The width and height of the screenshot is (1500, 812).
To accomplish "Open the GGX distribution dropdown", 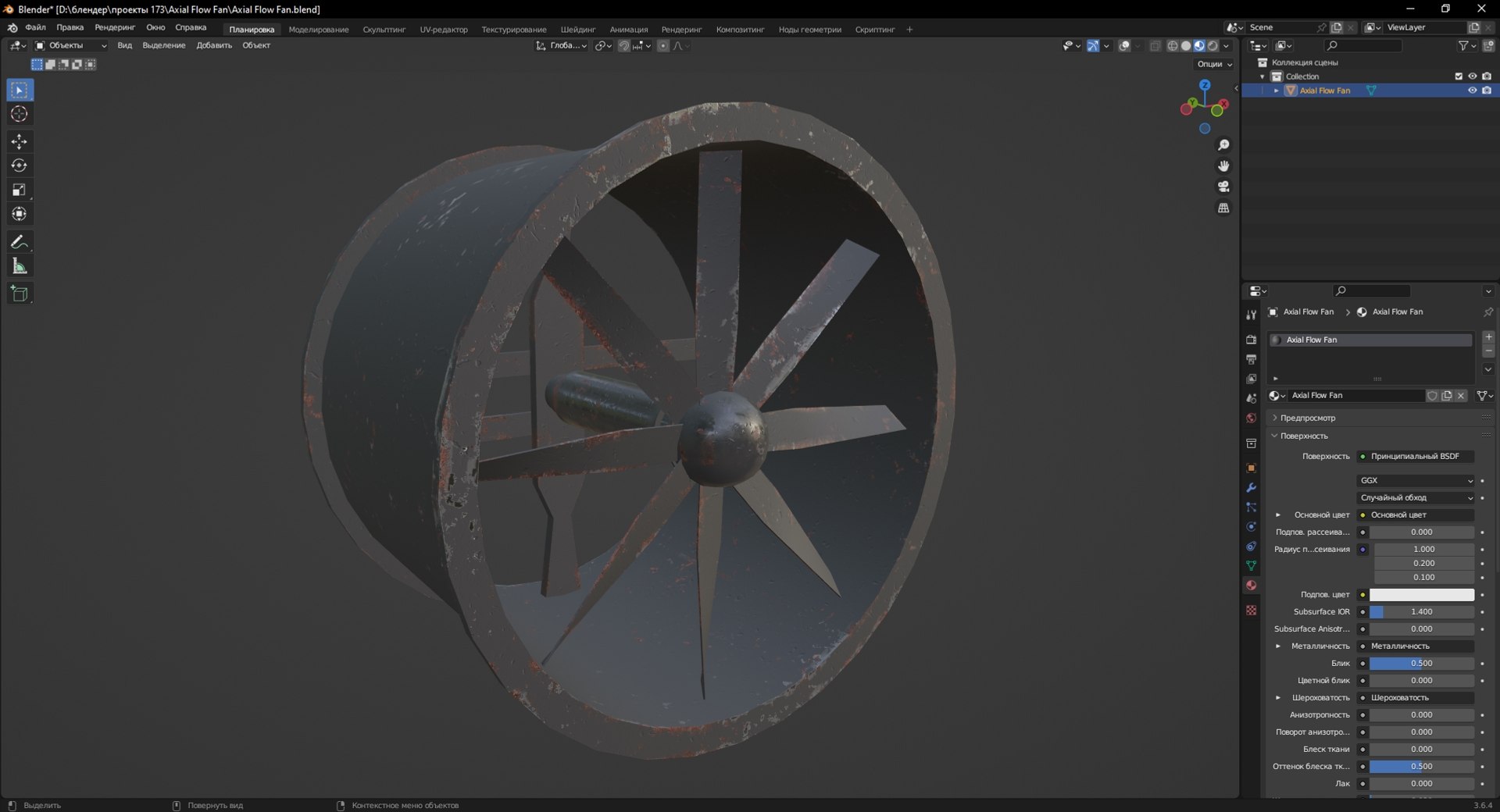I will 1416,480.
